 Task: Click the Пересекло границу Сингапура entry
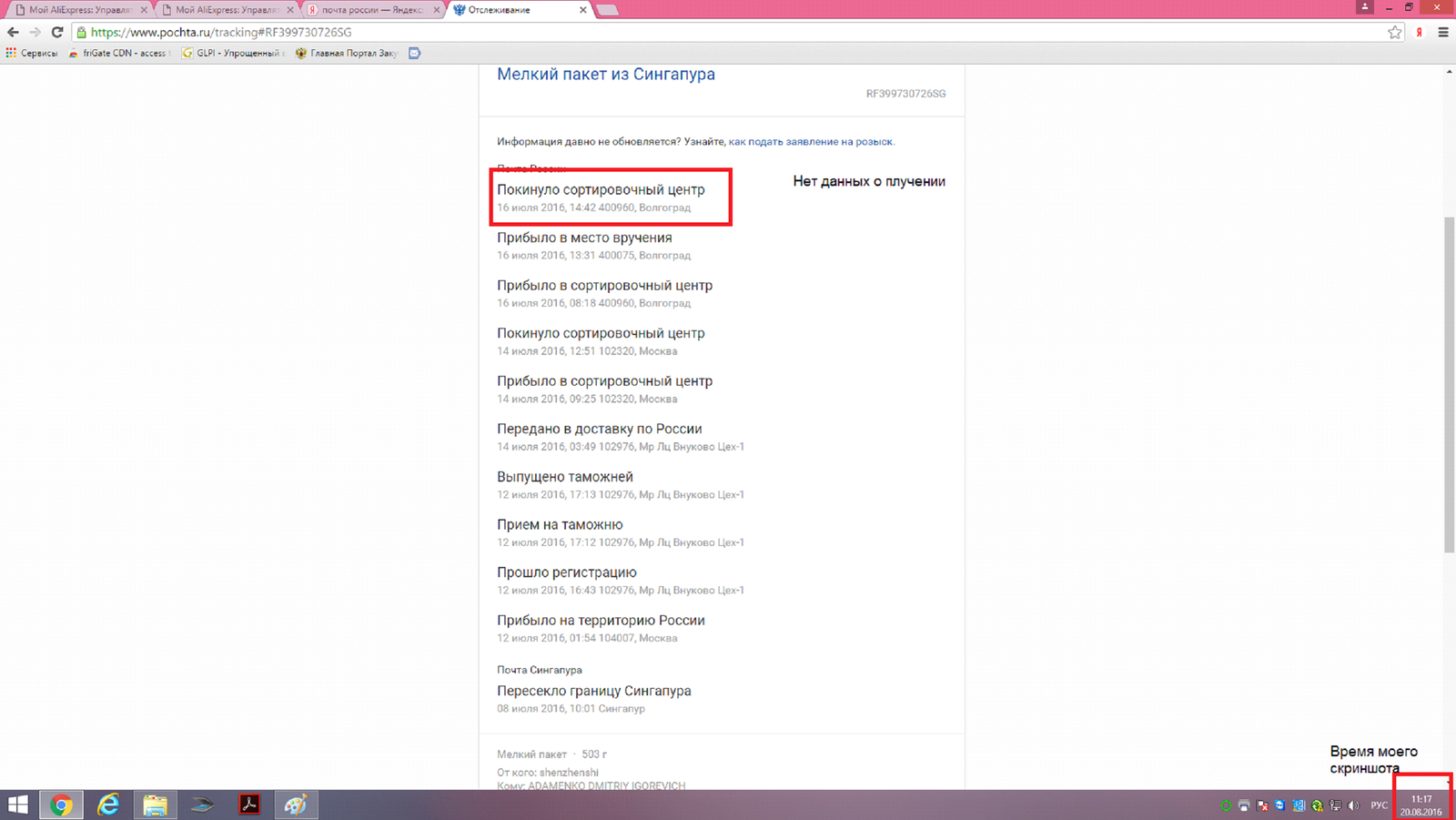click(594, 691)
